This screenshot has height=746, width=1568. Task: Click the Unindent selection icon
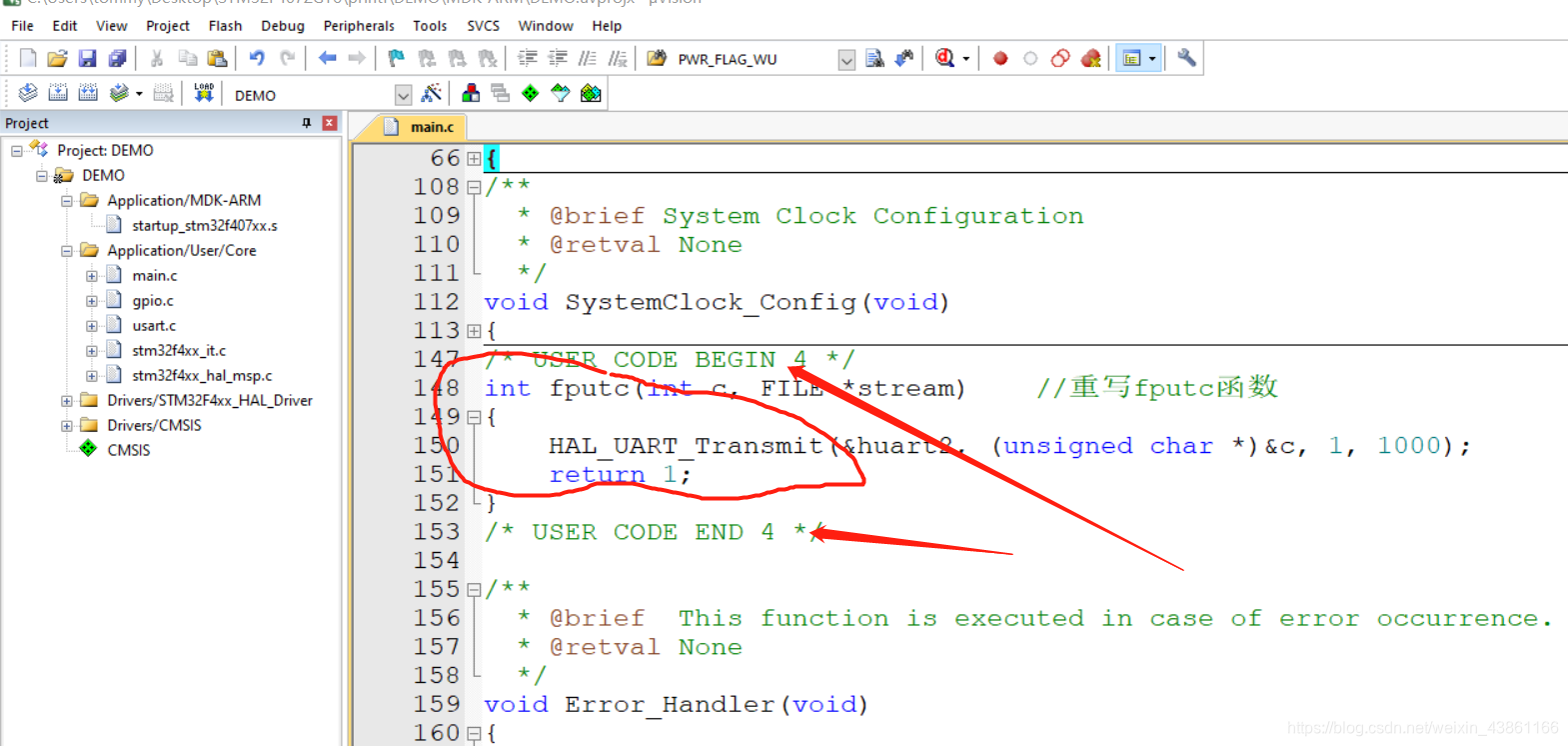(x=558, y=59)
